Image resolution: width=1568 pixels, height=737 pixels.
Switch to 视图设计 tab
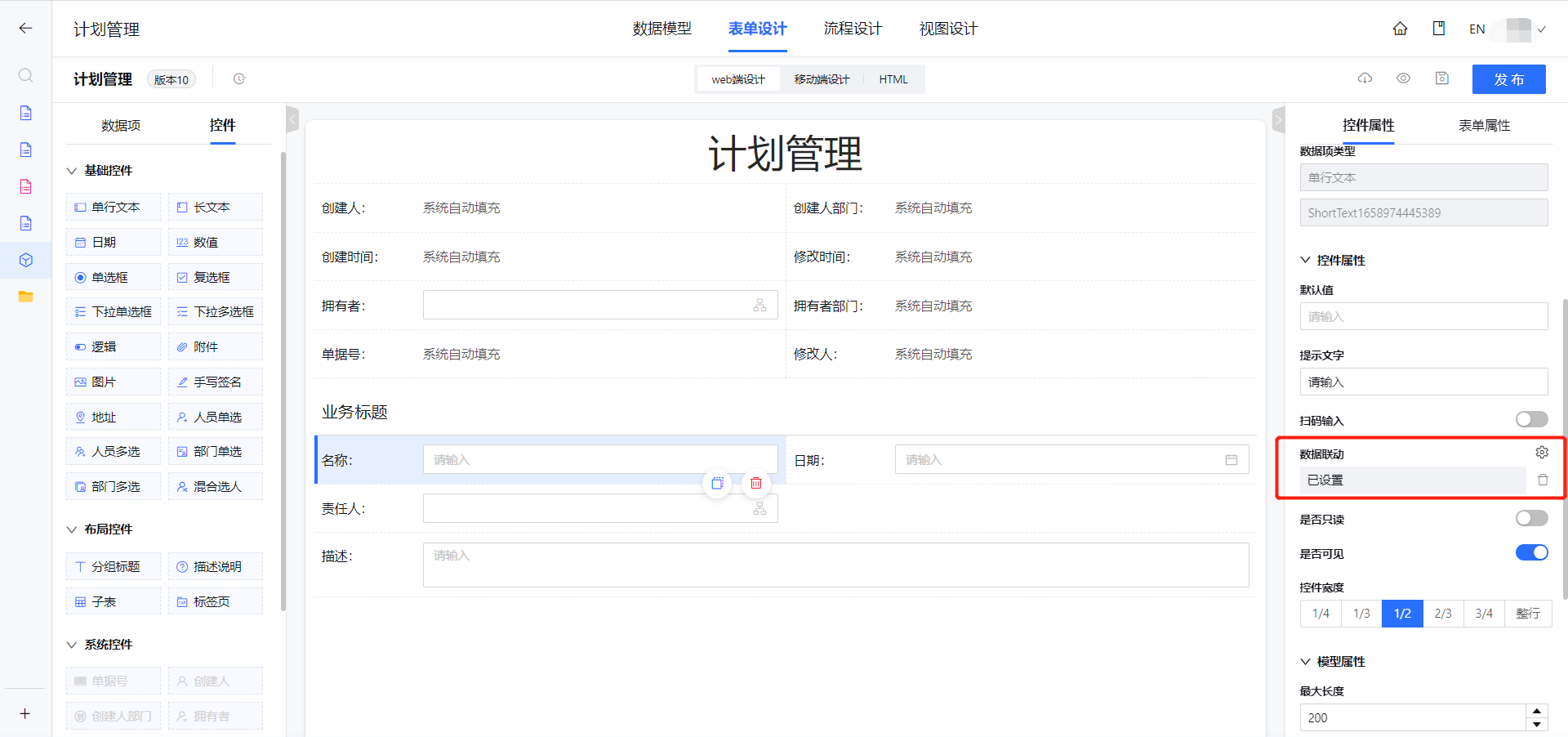[948, 29]
